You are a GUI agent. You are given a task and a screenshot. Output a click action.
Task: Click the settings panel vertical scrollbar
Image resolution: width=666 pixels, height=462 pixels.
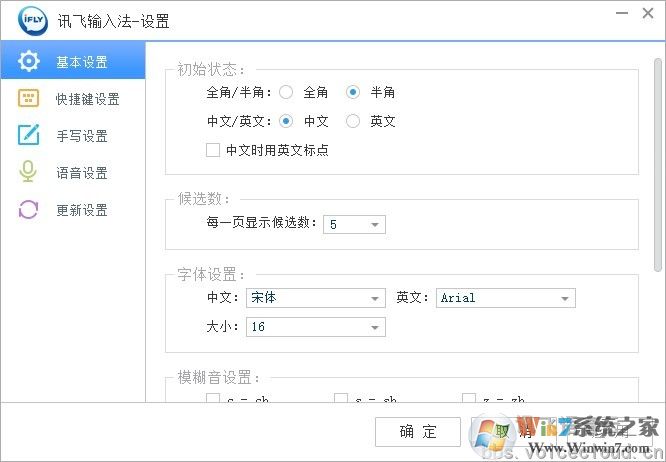(x=658, y=165)
